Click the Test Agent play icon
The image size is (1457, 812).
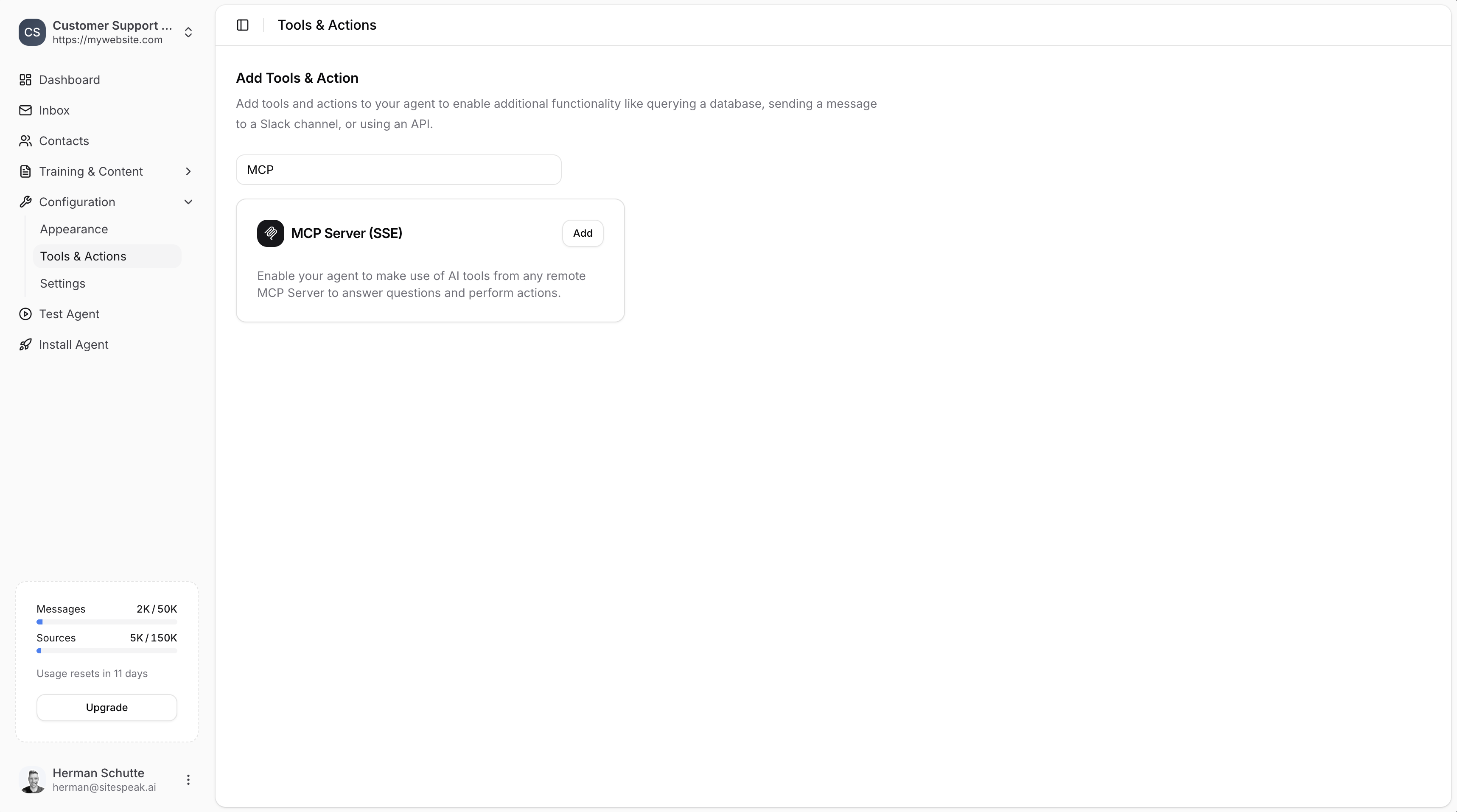tap(25, 314)
